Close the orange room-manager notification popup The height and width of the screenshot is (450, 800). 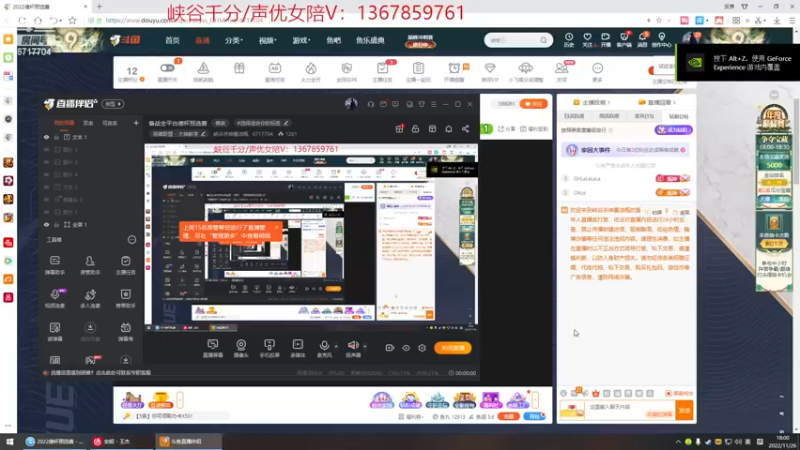pyautogui.click(x=277, y=228)
